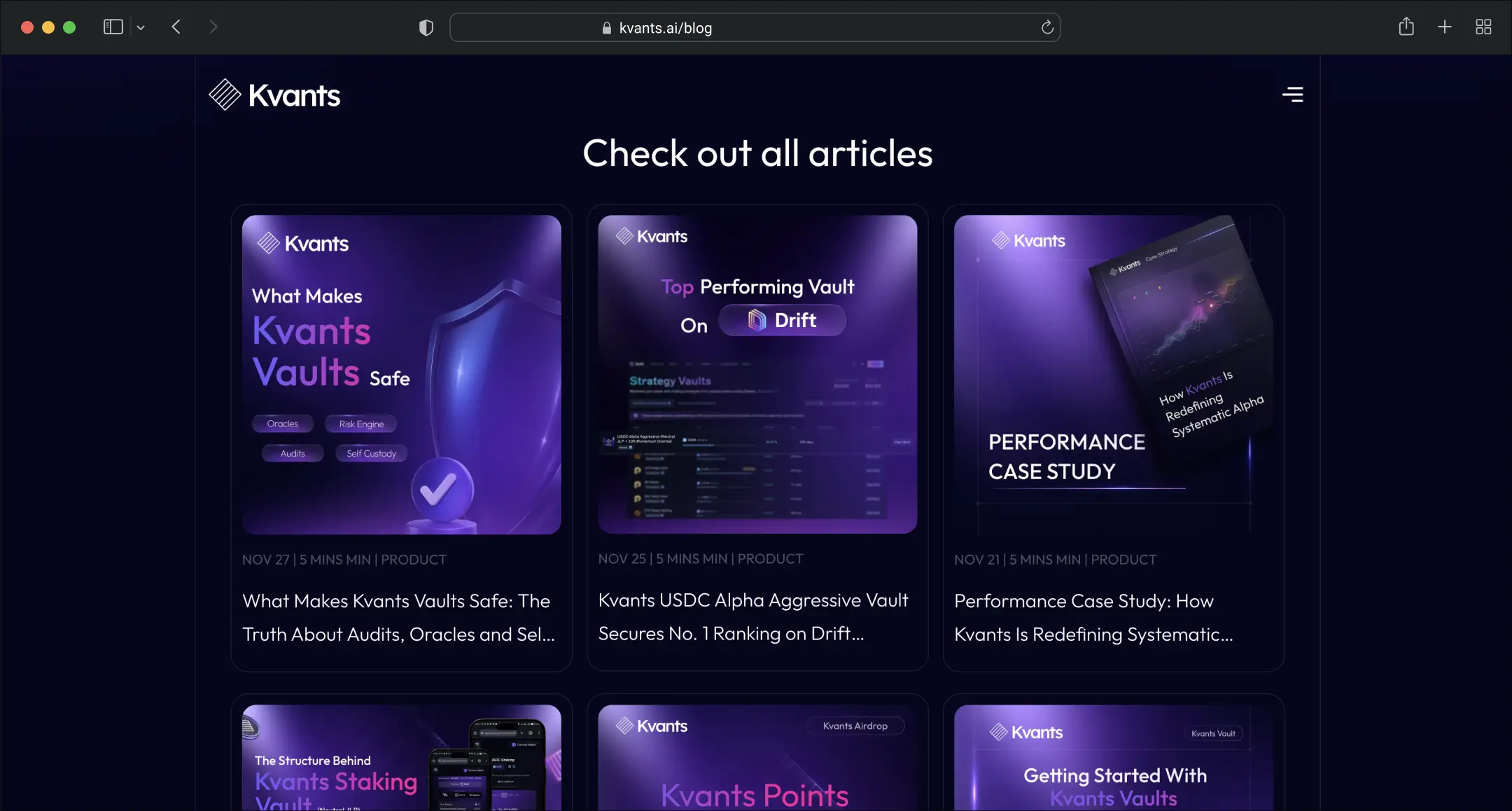
Task: Open the hamburger menu icon
Action: pyautogui.click(x=1292, y=95)
